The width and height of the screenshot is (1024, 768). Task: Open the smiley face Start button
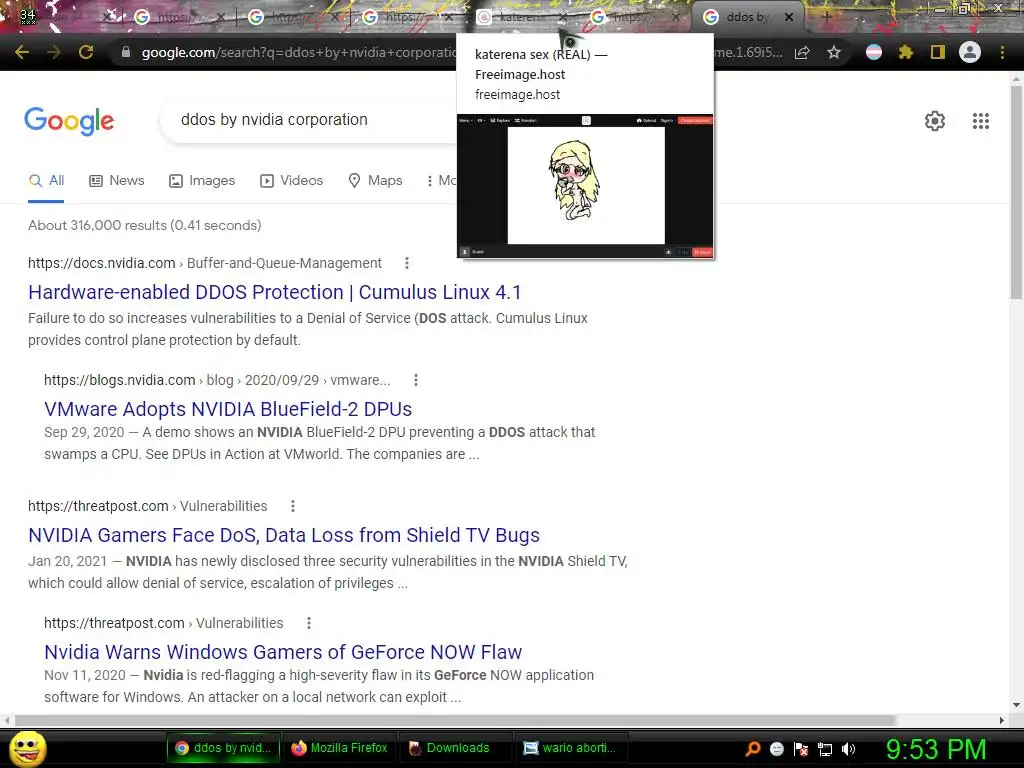pyautogui.click(x=27, y=748)
